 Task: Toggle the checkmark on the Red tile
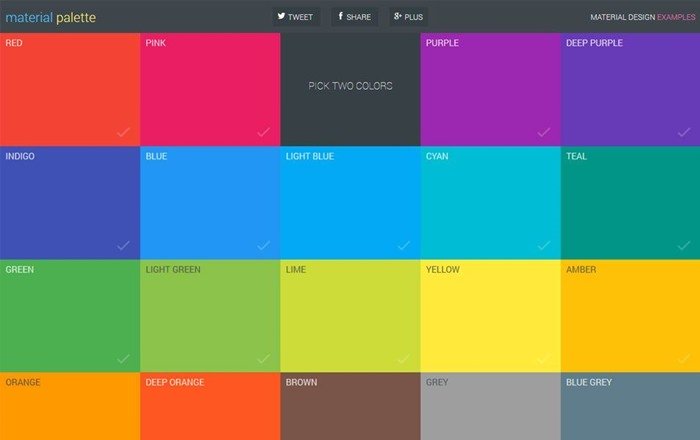point(123,131)
